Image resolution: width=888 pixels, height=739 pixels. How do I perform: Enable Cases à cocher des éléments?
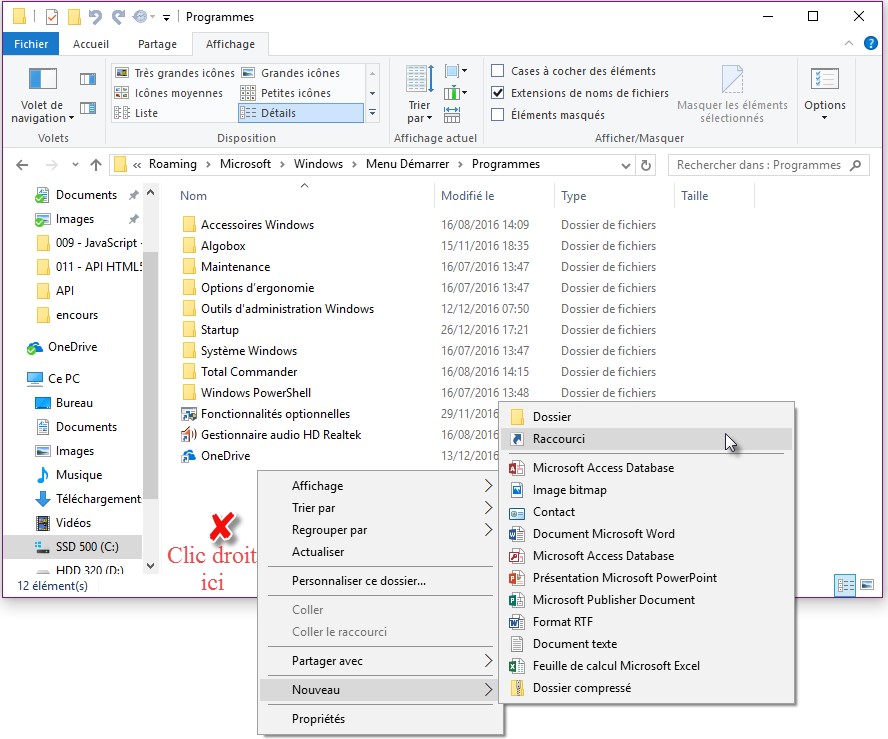498,71
